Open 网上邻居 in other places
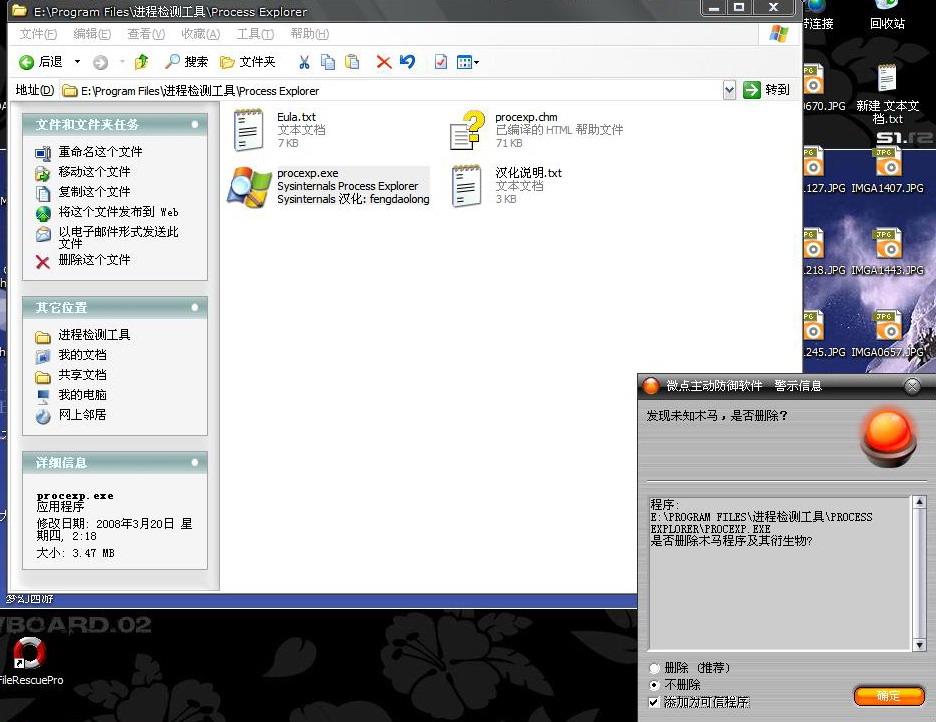This screenshot has height=722, width=936. point(82,414)
